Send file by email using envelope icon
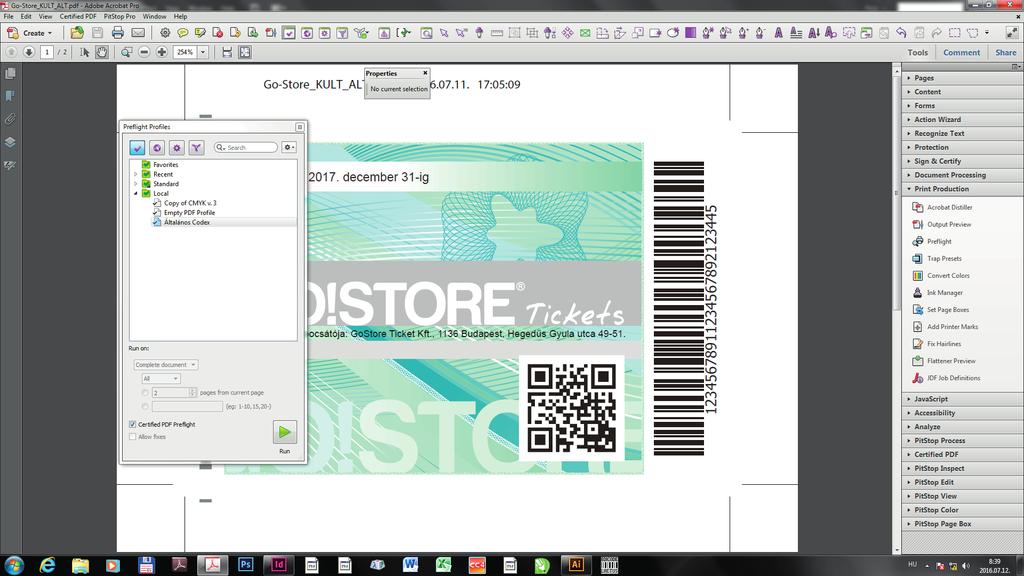Screen dimensions: 1024x576 click(x=138, y=33)
